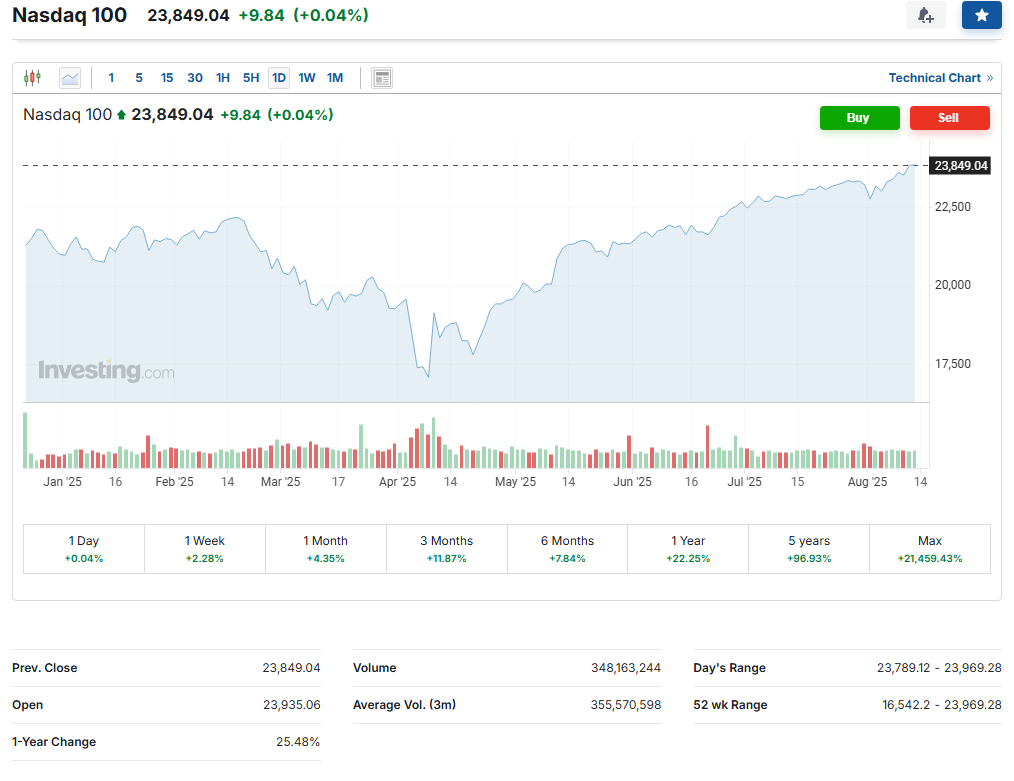Screen dimensions: 1014x781
Task: Click the Day's Range label
Action: 729,668
